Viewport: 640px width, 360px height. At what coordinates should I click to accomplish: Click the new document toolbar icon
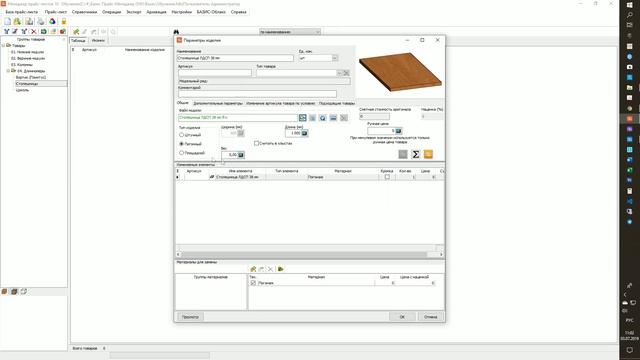pos(7,21)
